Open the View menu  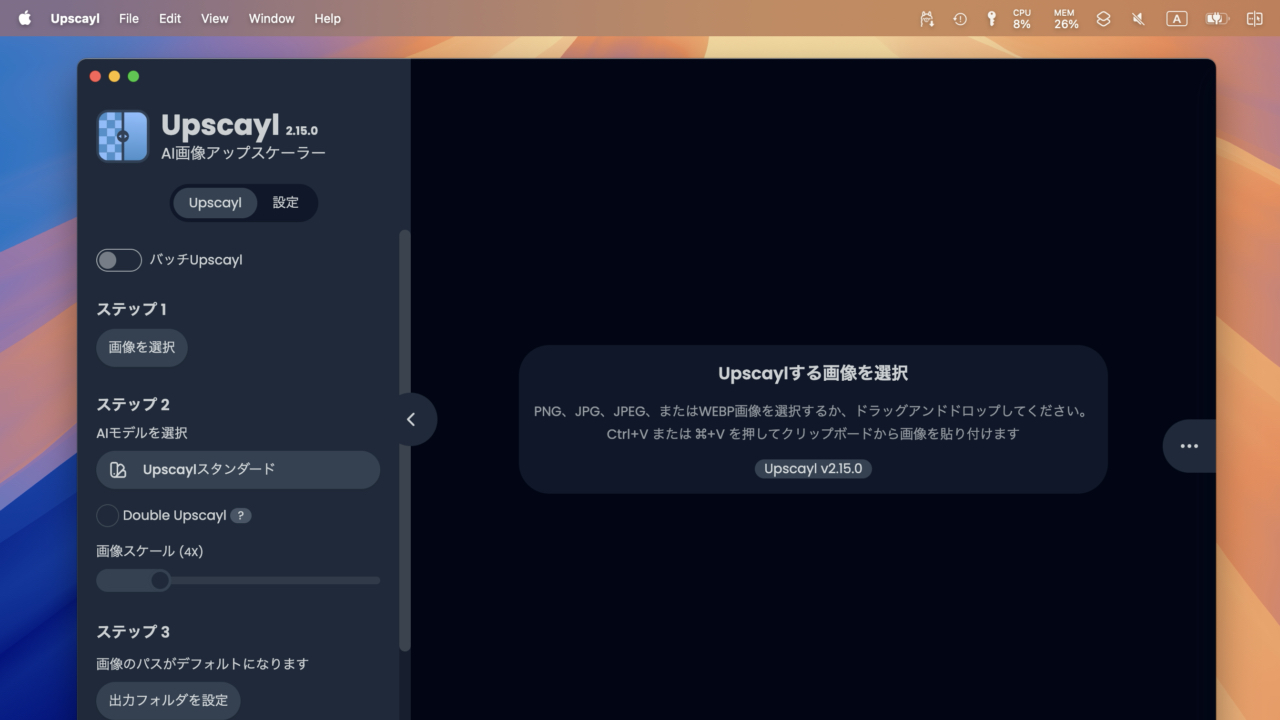point(214,18)
